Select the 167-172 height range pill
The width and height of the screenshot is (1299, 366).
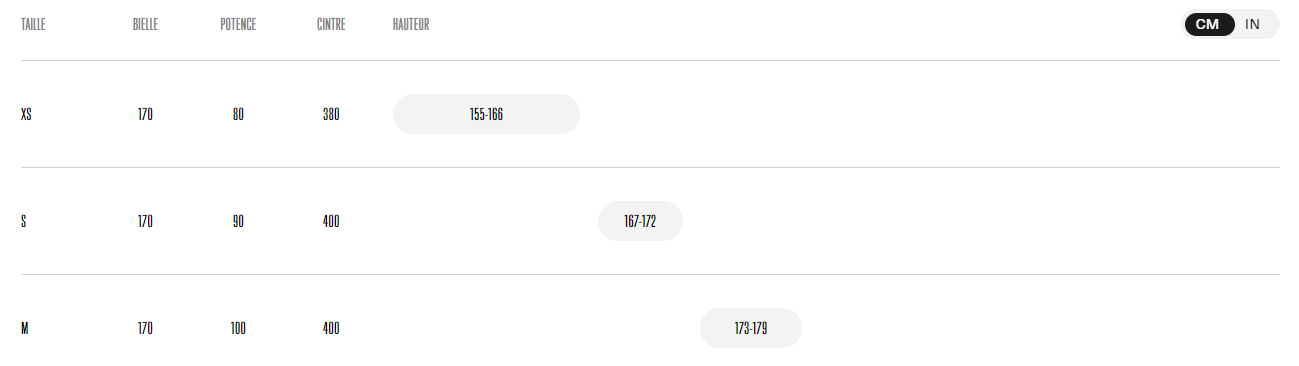pyautogui.click(x=640, y=221)
